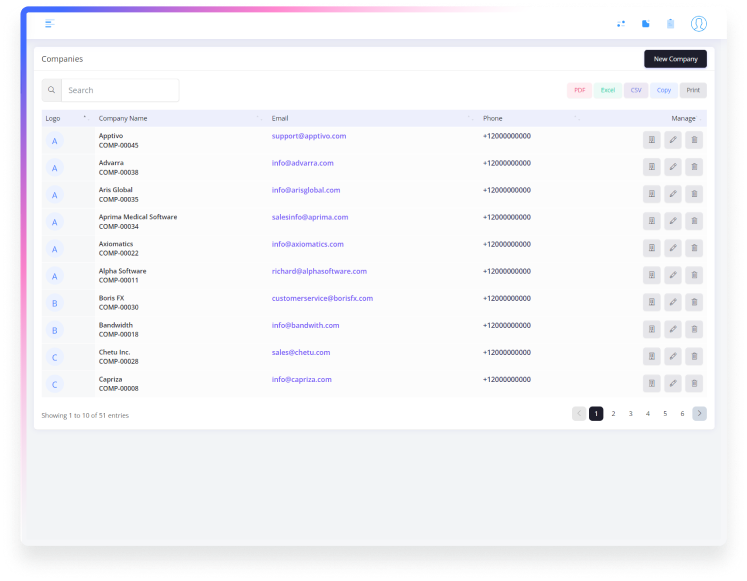Click the New Company button
The image size is (747, 581).
tap(676, 59)
